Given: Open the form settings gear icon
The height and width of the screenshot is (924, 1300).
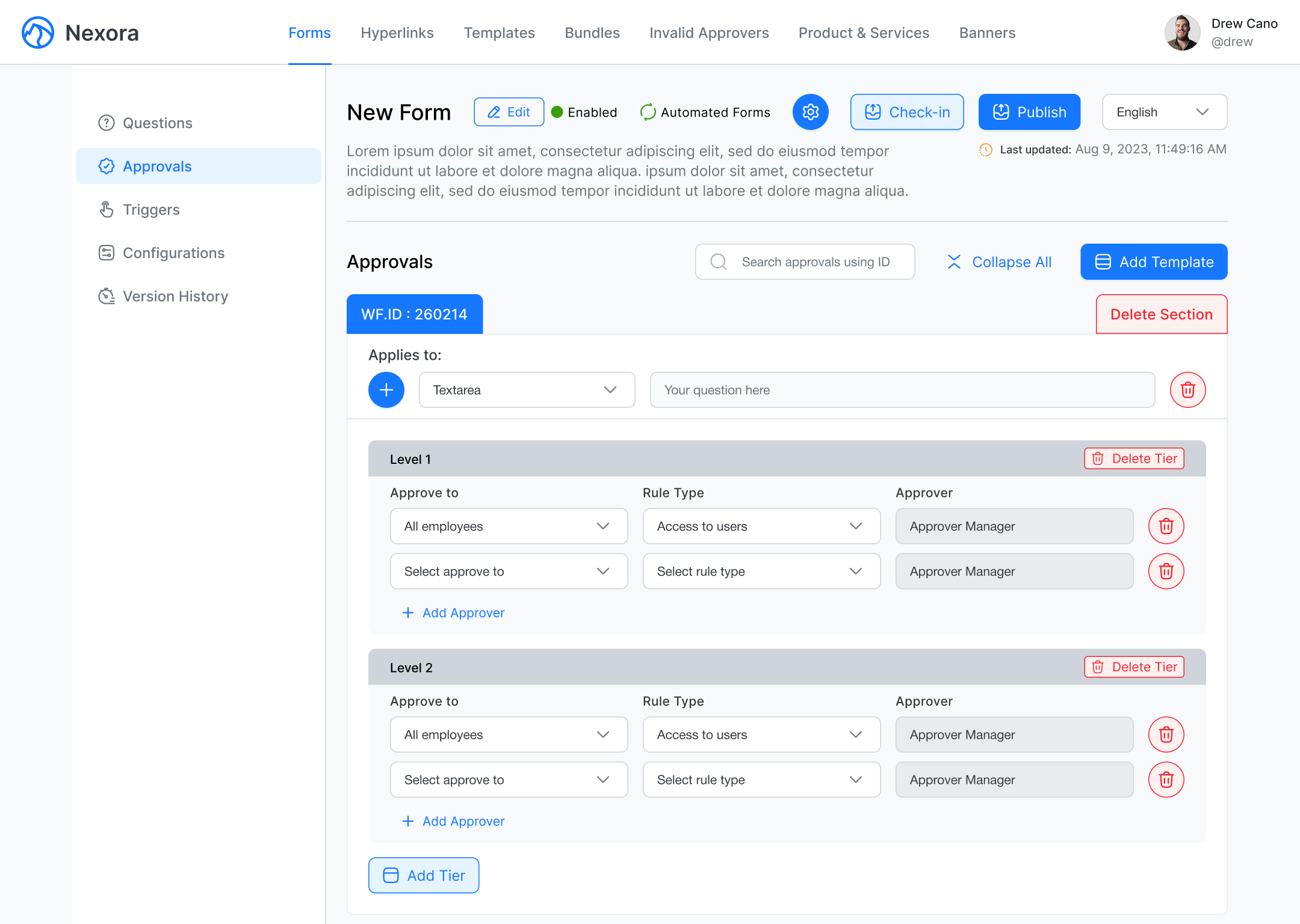Looking at the screenshot, I should click(810, 112).
